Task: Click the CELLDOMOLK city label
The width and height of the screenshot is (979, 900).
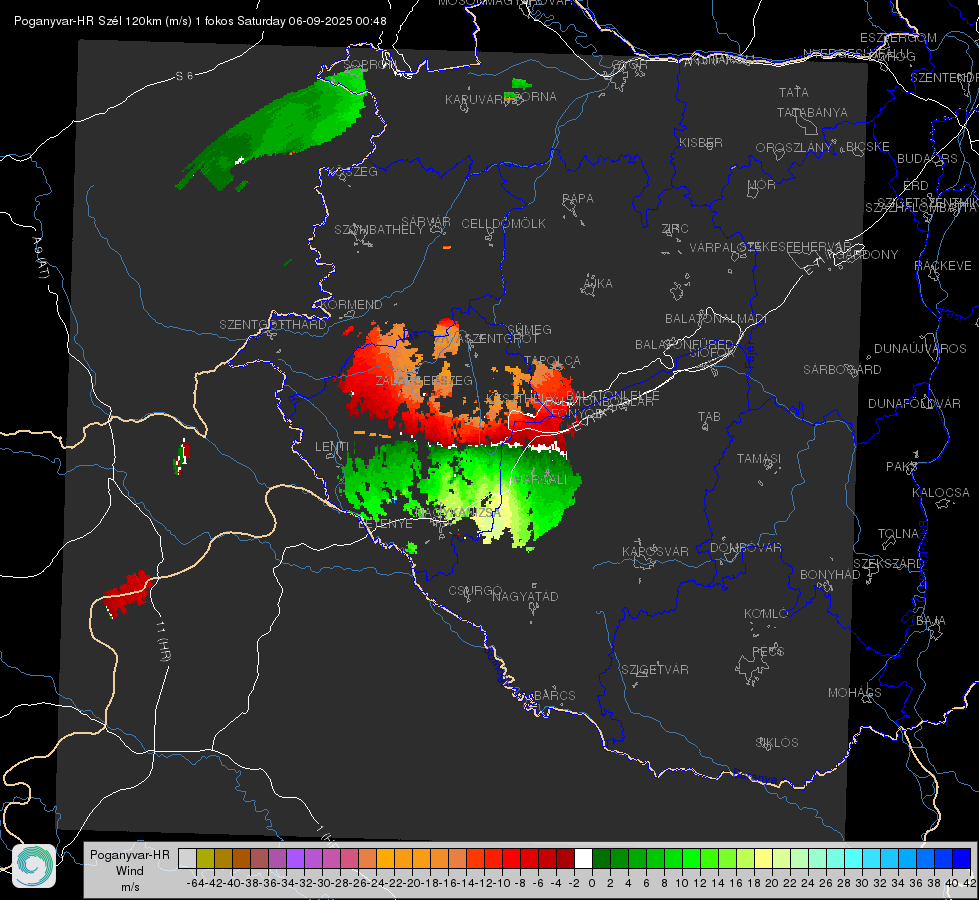Action: [504, 224]
